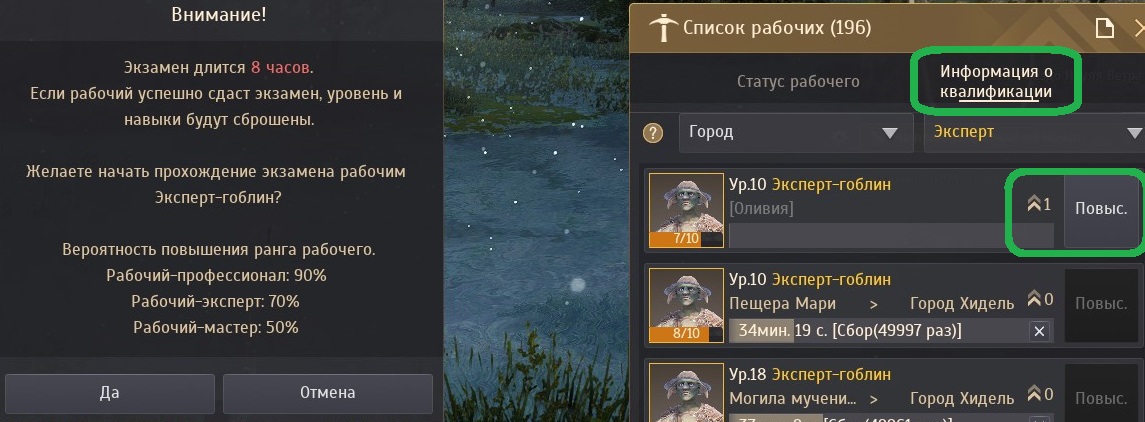
Task: Click the Отмена button
Action: point(327,393)
